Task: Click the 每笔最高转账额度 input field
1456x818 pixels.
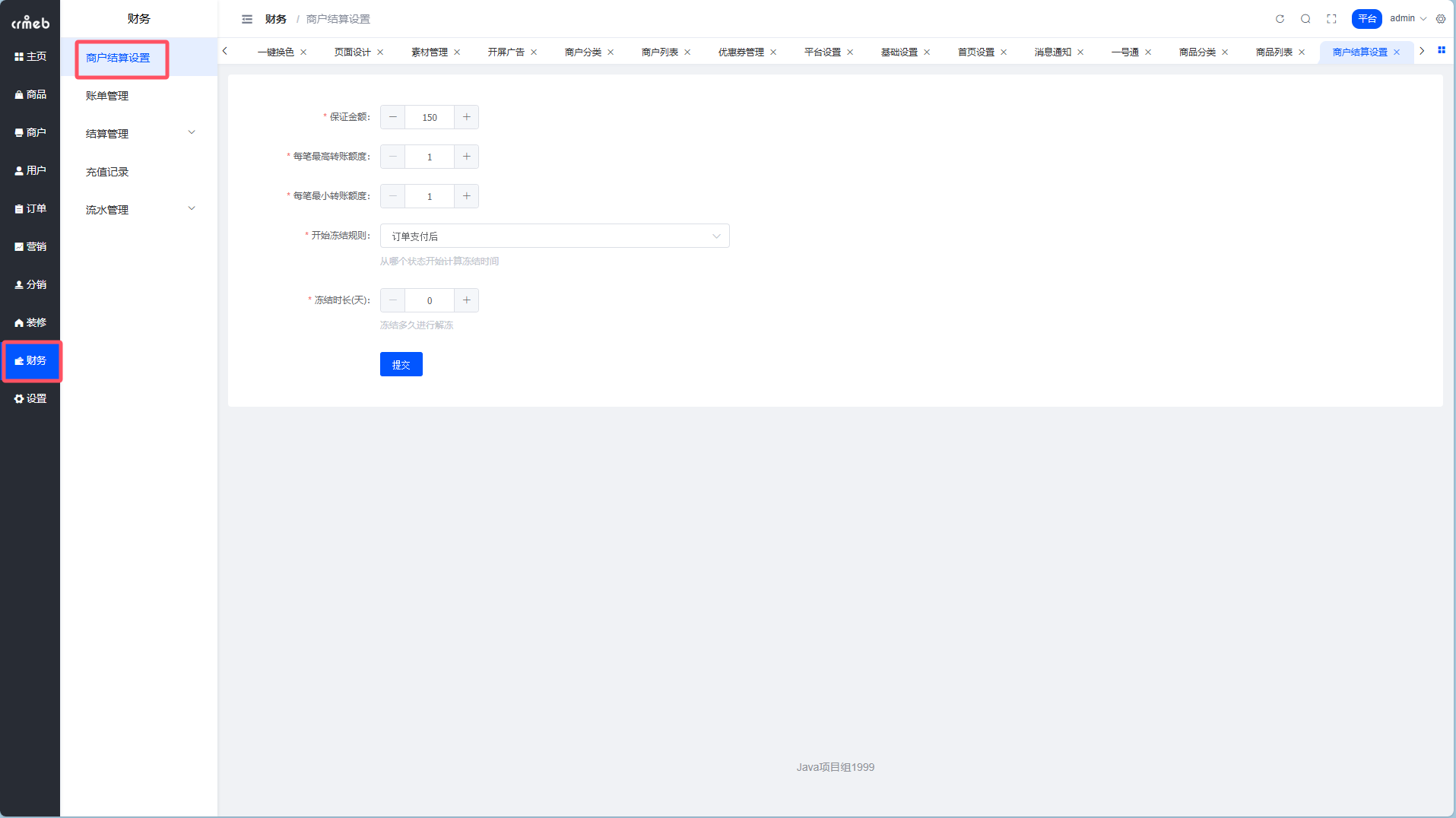Action: pos(430,157)
